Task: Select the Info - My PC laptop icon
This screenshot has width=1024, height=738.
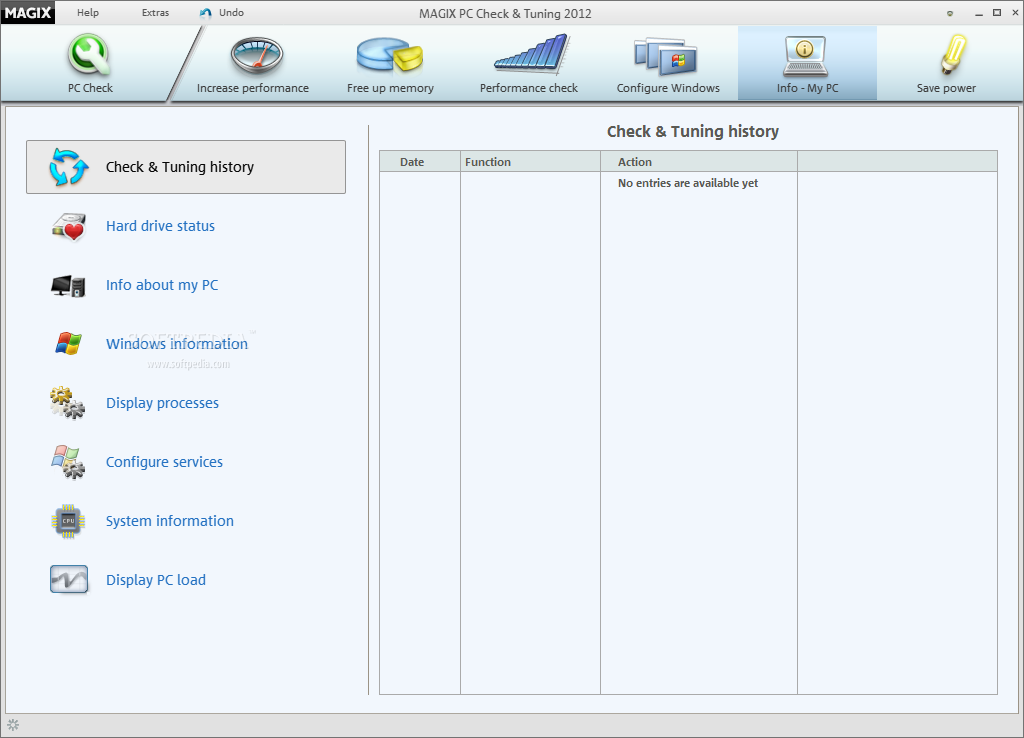Action: tap(806, 56)
